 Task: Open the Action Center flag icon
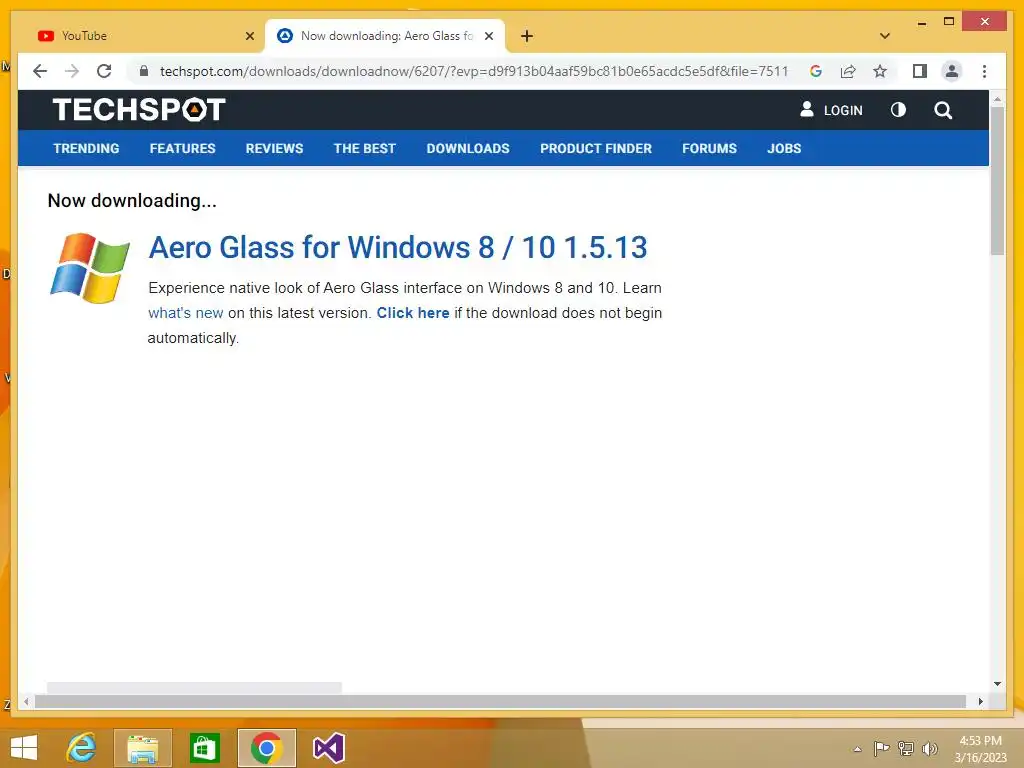[x=881, y=748]
